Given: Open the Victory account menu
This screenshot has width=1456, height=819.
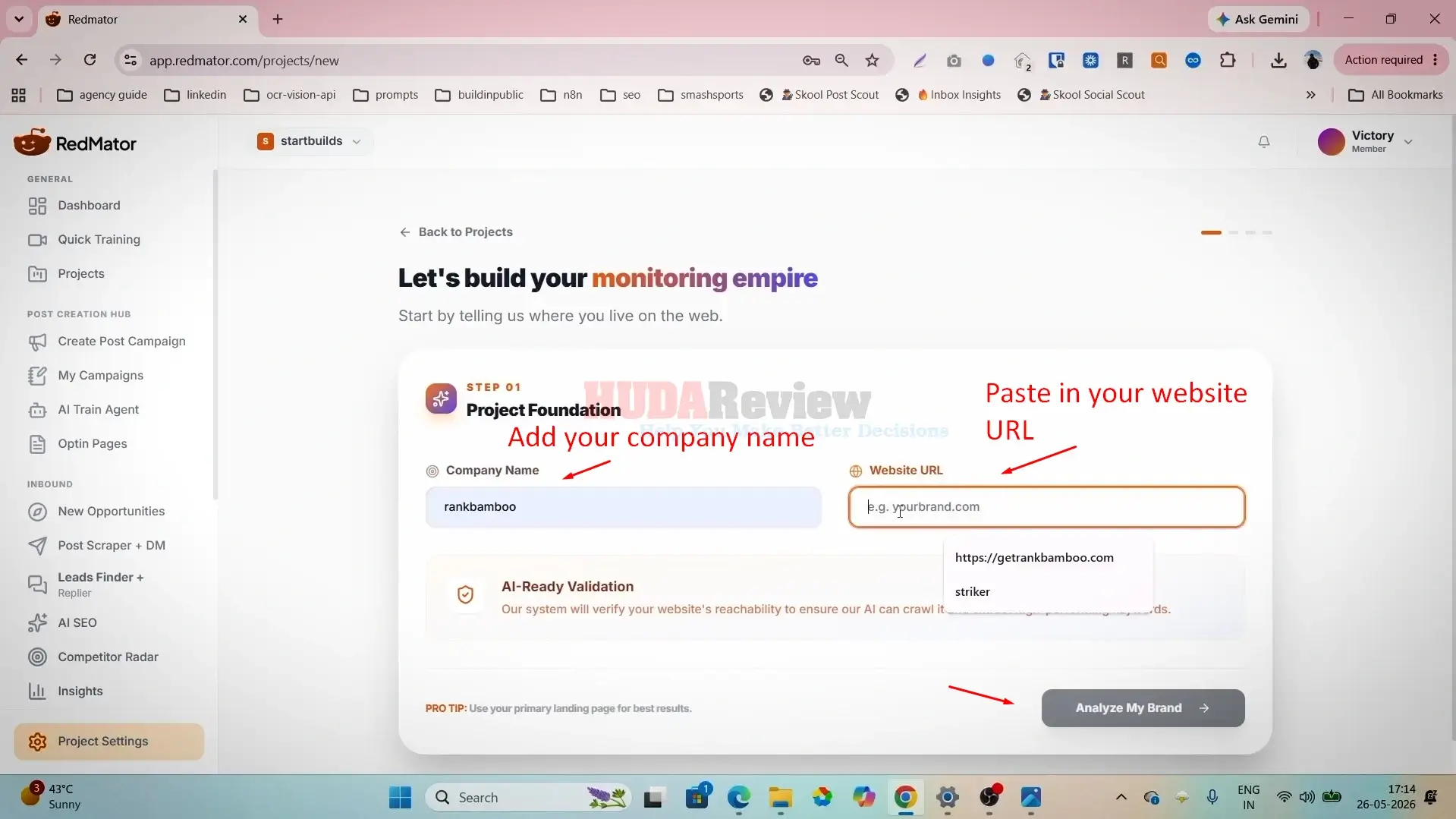Looking at the screenshot, I should 1365,141.
